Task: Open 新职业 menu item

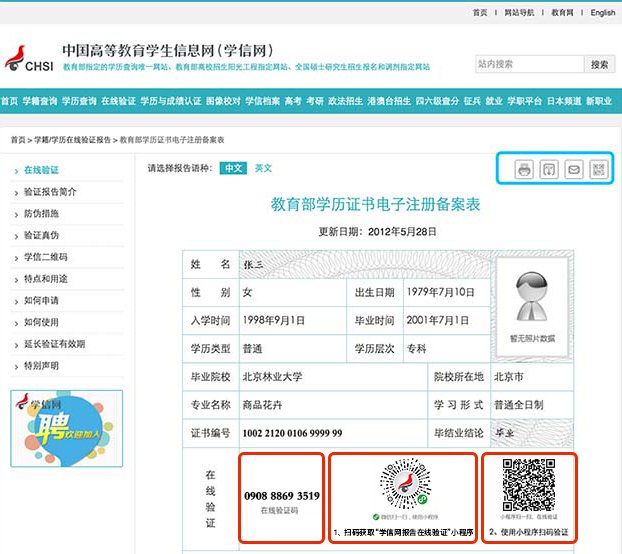Action: [x=599, y=101]
